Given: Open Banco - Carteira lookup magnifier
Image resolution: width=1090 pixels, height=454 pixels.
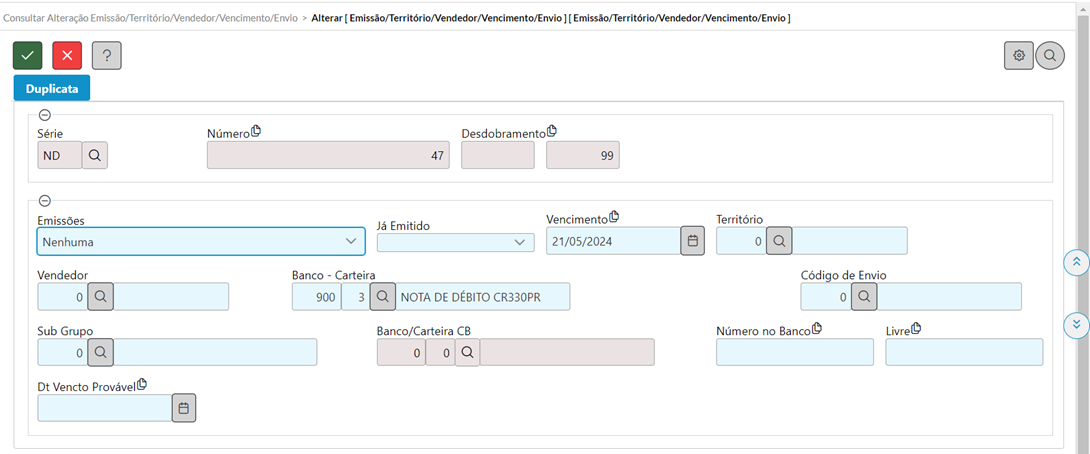Looking at the screenshot, I should point(382,296).
